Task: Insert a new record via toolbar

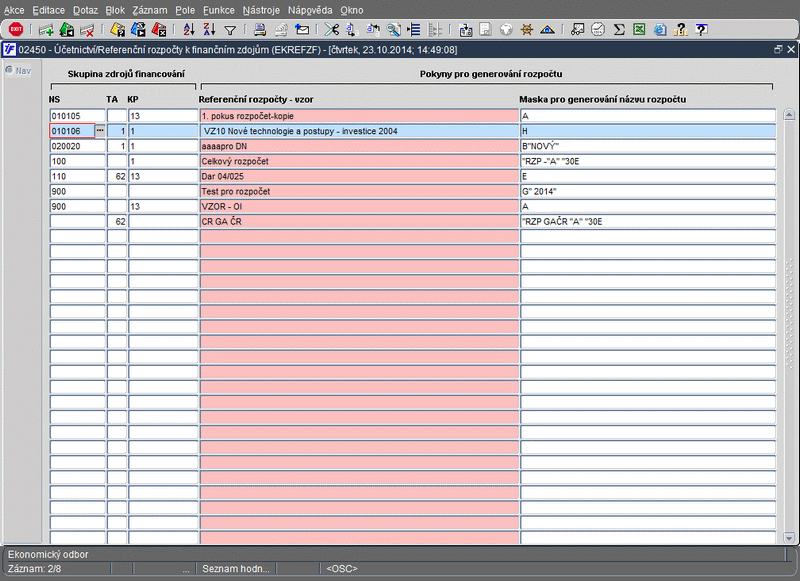Action: [x=46, y=30]
